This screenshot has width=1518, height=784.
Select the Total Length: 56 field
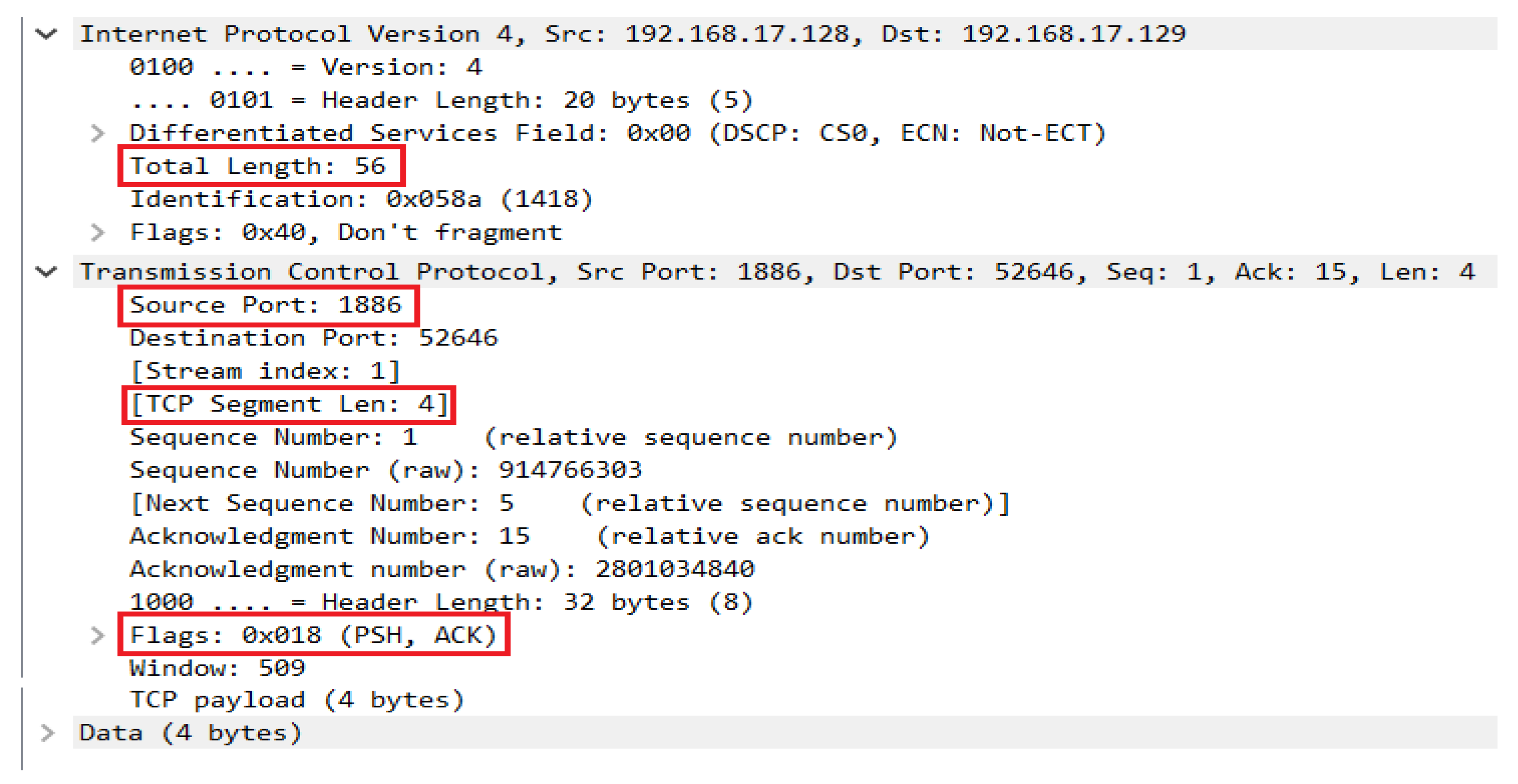258,167
